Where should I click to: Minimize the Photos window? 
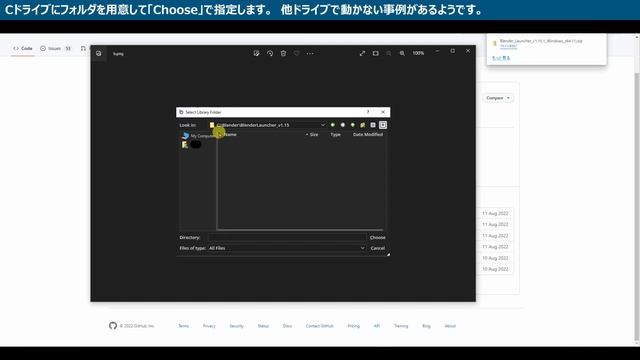437,51
